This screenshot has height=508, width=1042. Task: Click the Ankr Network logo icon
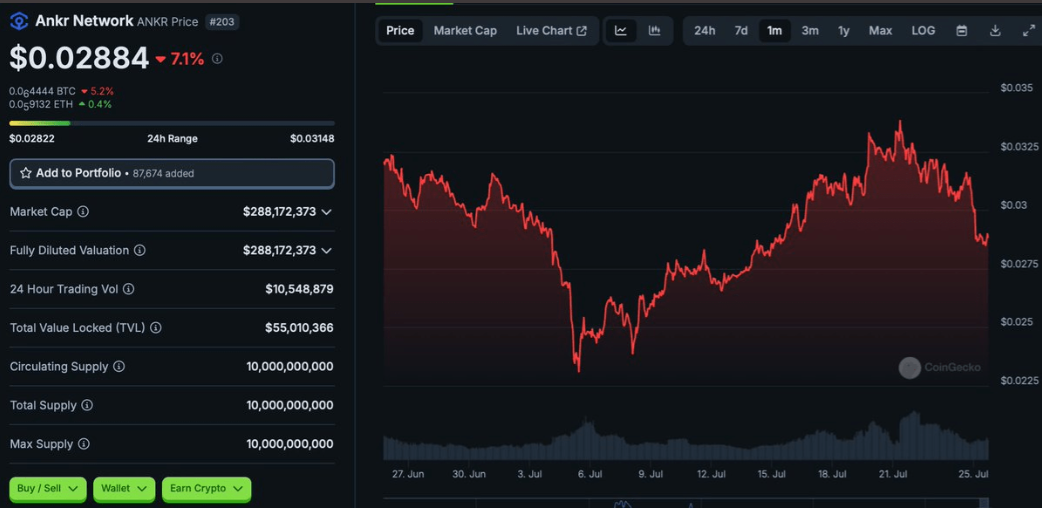pyautogui.click(x=19, y=21)
